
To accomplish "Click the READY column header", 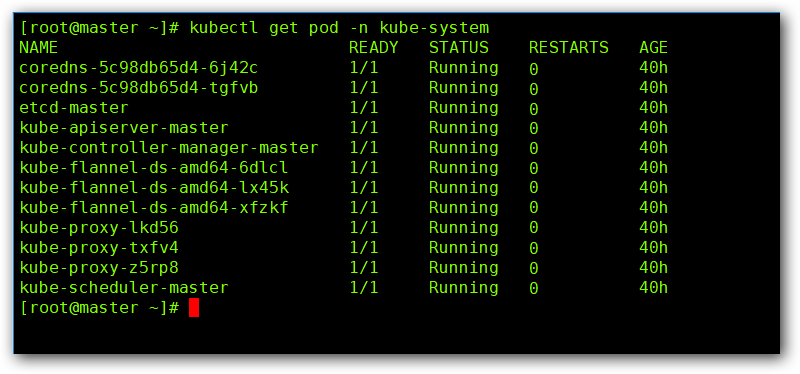I will (373, 48).
